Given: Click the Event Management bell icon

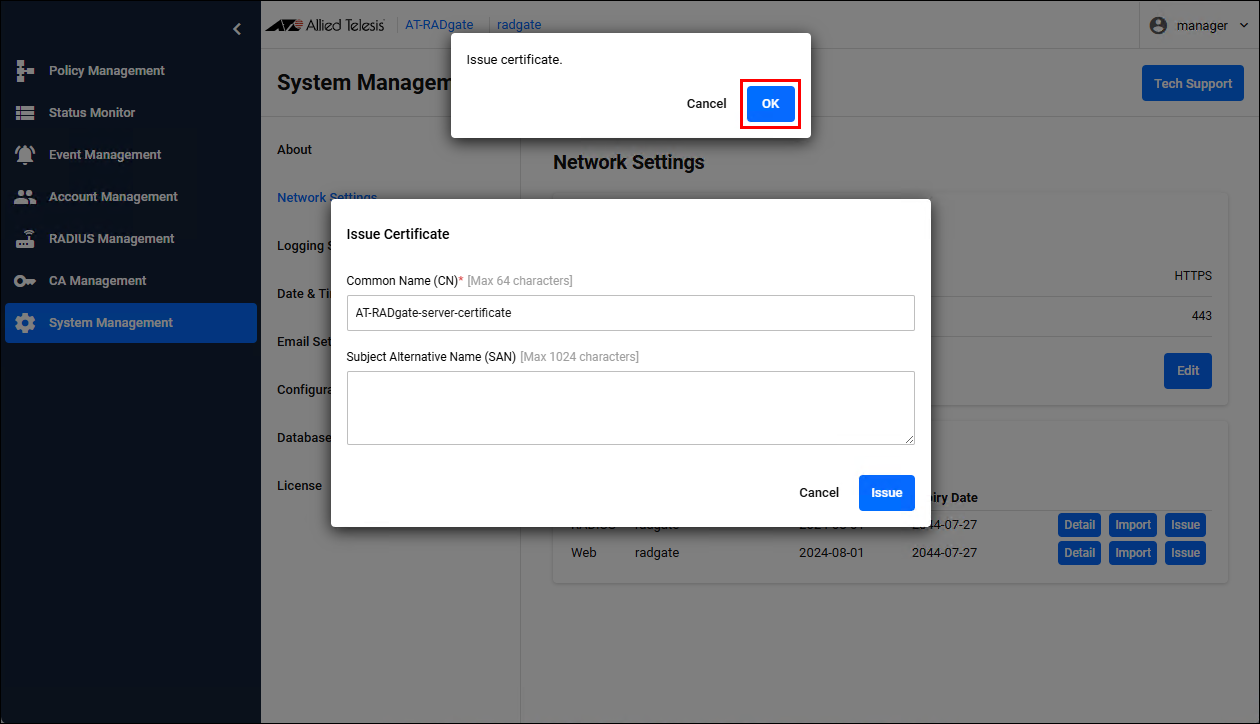Looking at the screenshot, I should (x=25, y=155).
